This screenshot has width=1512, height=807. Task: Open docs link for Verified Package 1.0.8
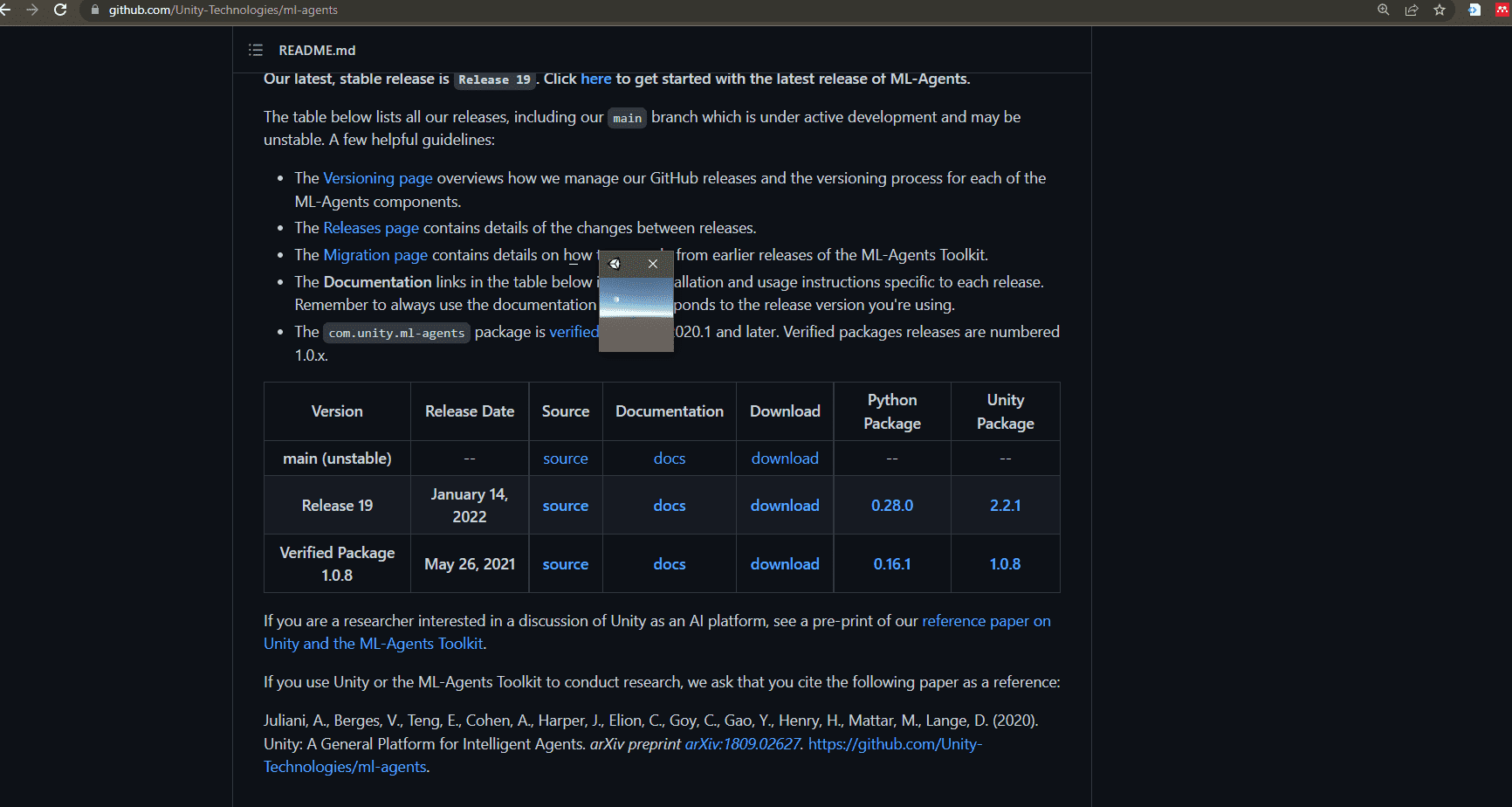coord(670,564)
